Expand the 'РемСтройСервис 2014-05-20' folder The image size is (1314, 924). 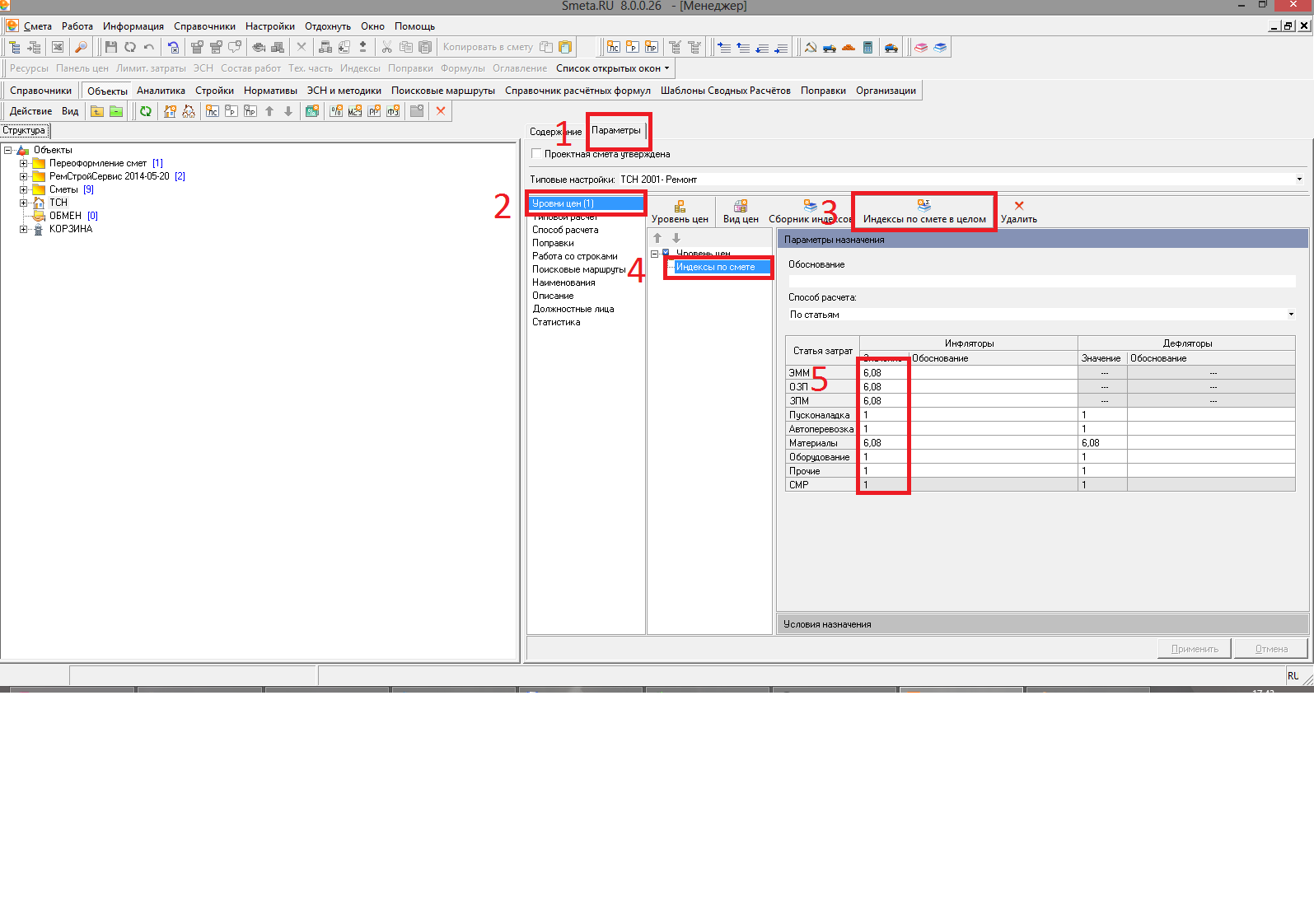24,176
